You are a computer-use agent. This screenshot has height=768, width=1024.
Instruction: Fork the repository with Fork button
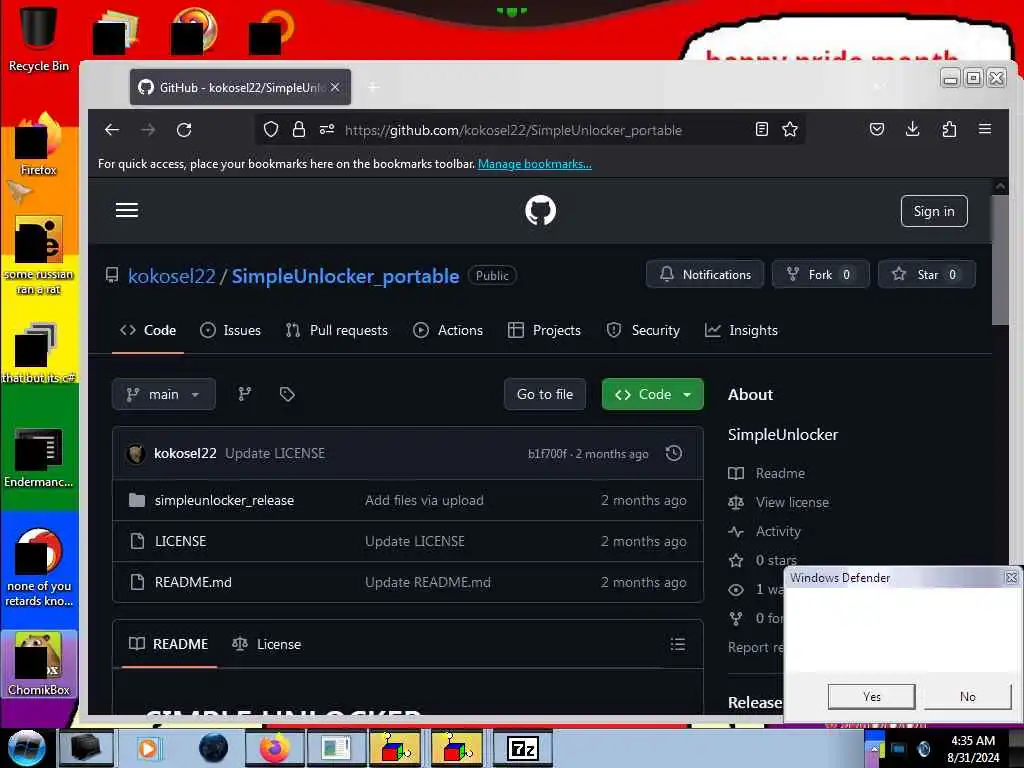click(x=821, y=274)
